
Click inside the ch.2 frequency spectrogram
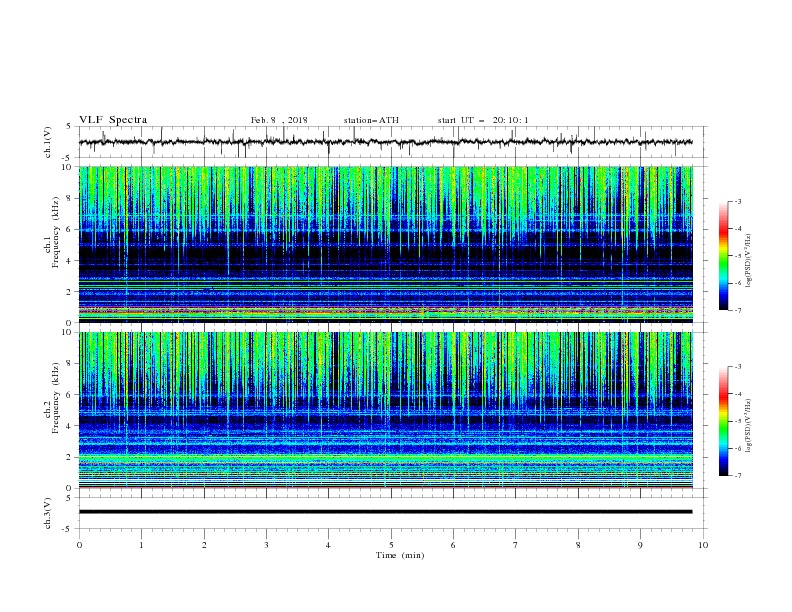(x=385, y=410)
